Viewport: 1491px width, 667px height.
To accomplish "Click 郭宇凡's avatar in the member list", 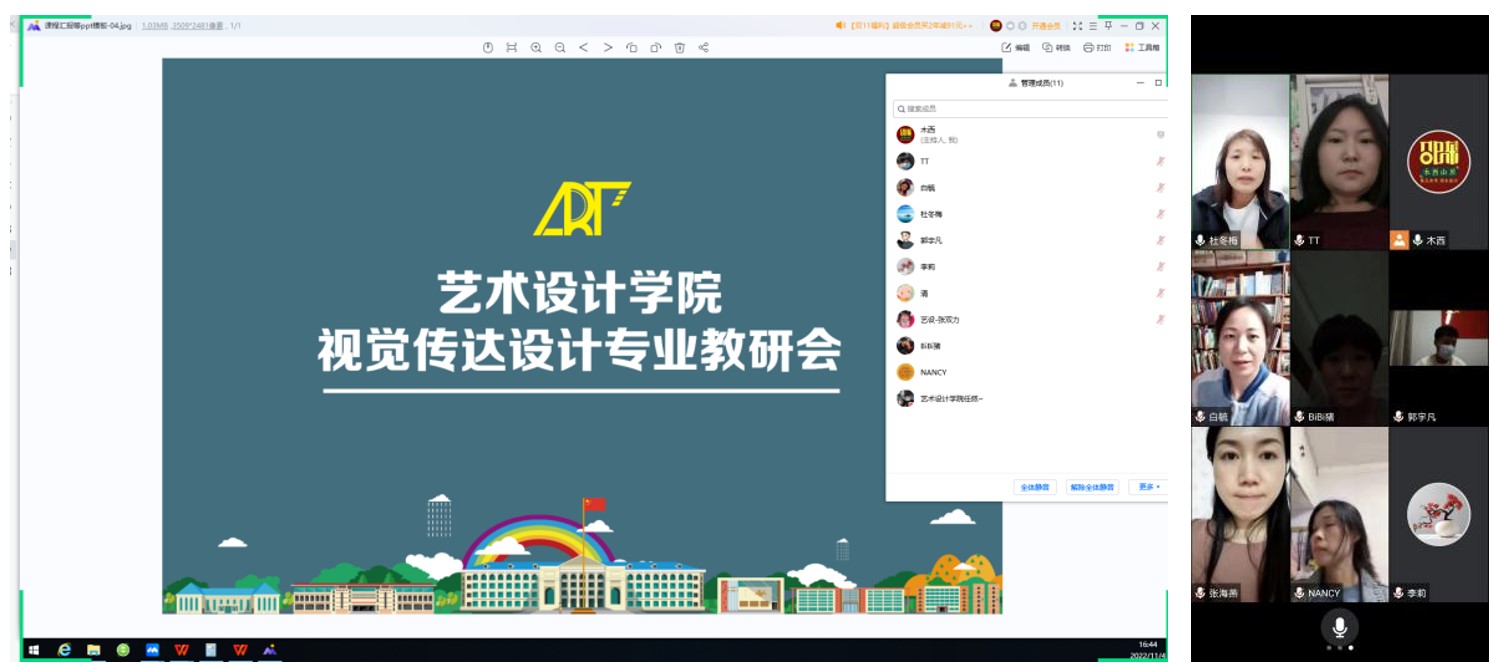I will pos(905,240).
